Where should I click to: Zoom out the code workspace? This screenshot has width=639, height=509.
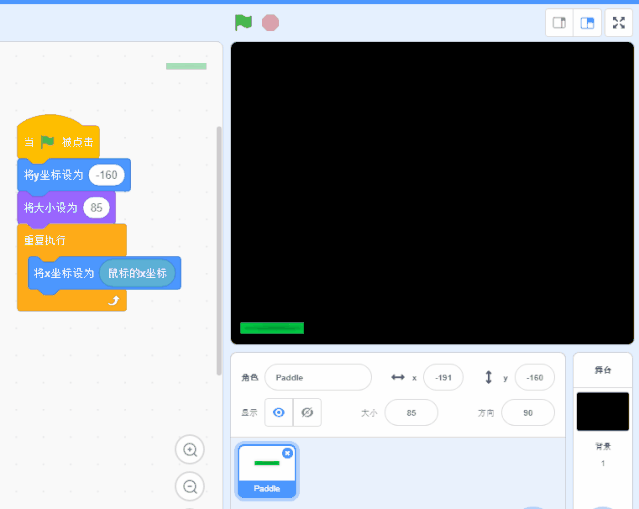click(189, 486)
